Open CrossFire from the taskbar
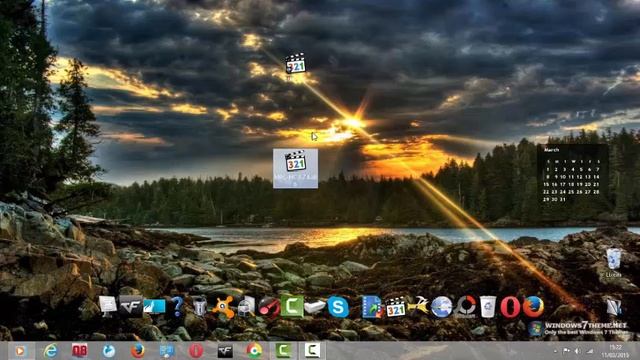The width and height of the screenshot is (640, 360). pos(225,351)
